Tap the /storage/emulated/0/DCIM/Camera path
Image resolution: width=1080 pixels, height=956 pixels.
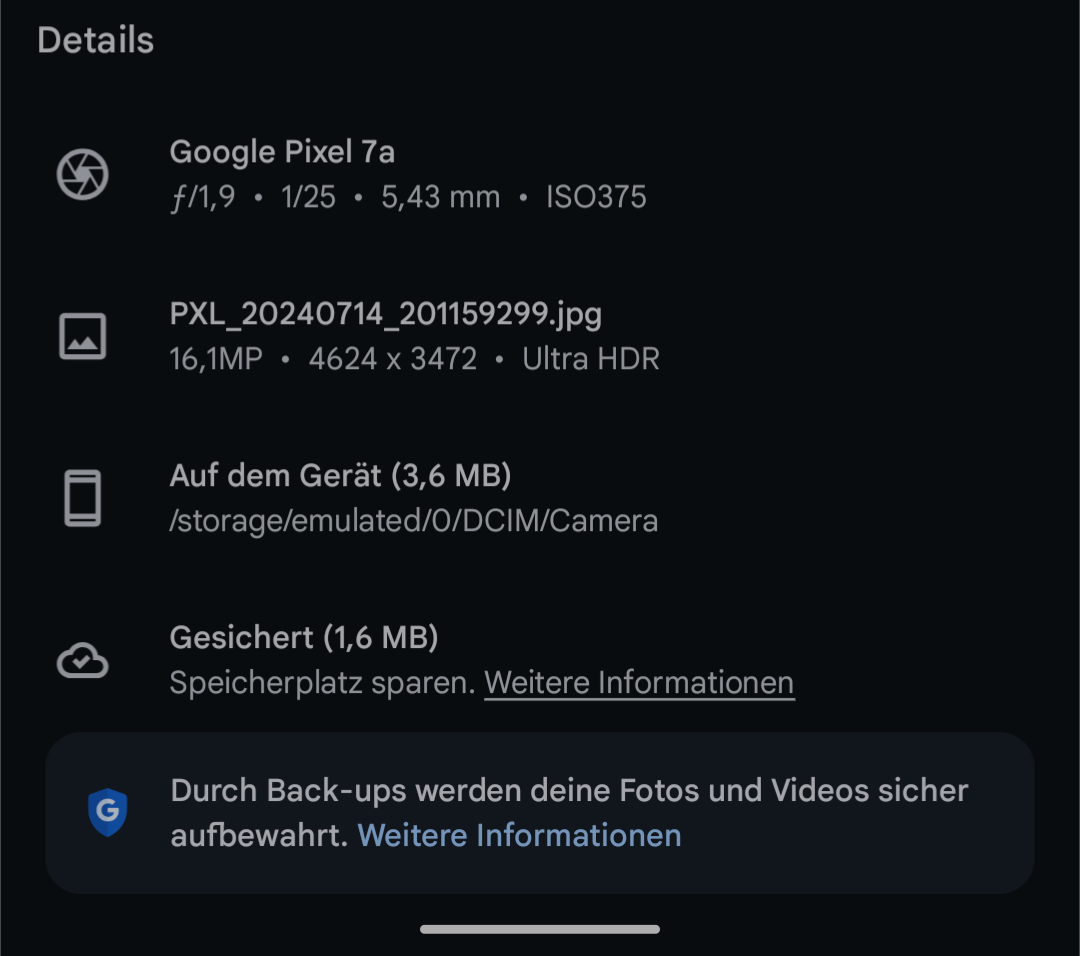tap(414, 521)
